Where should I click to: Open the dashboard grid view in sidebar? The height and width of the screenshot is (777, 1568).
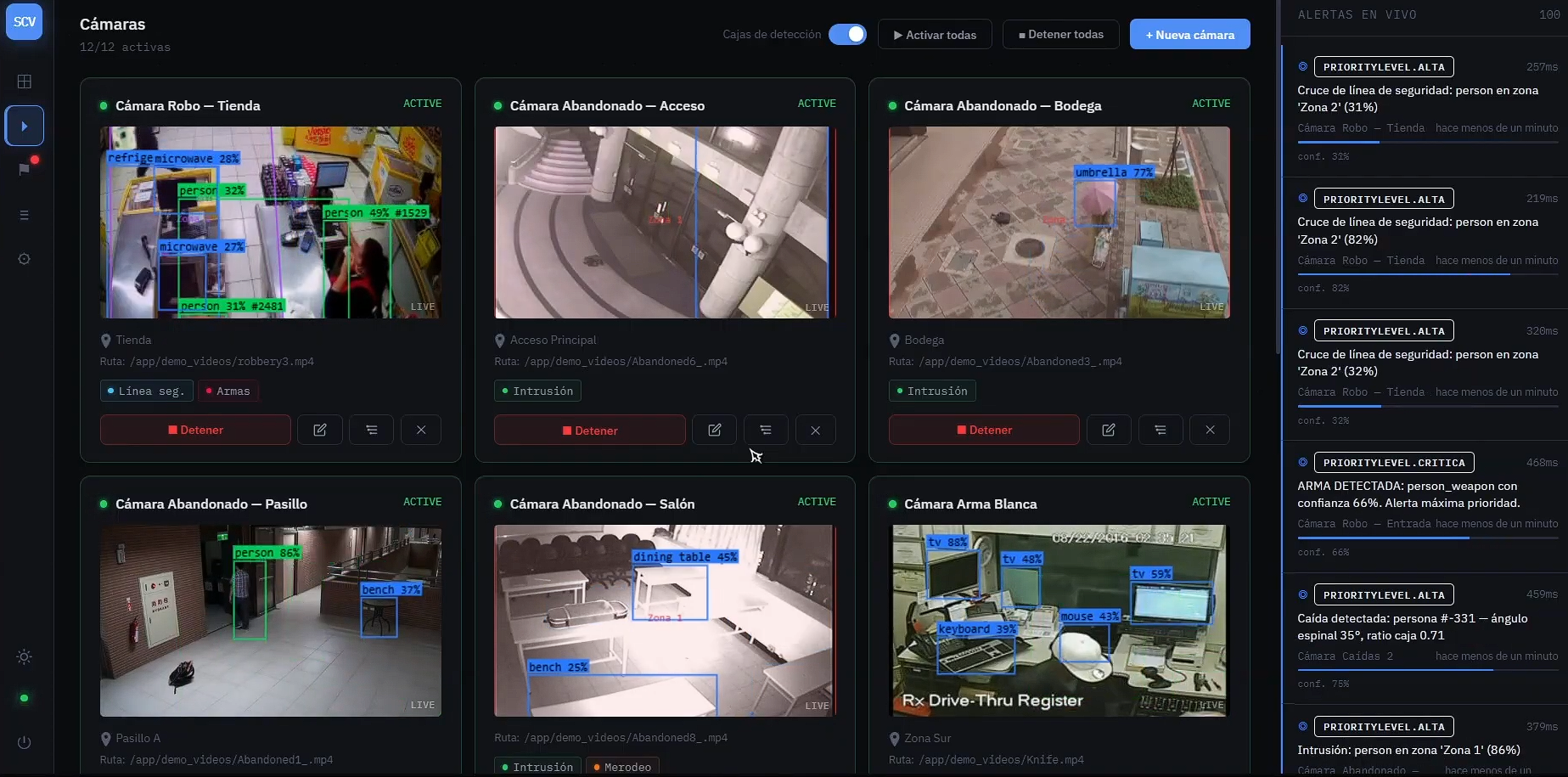point(25,82)
